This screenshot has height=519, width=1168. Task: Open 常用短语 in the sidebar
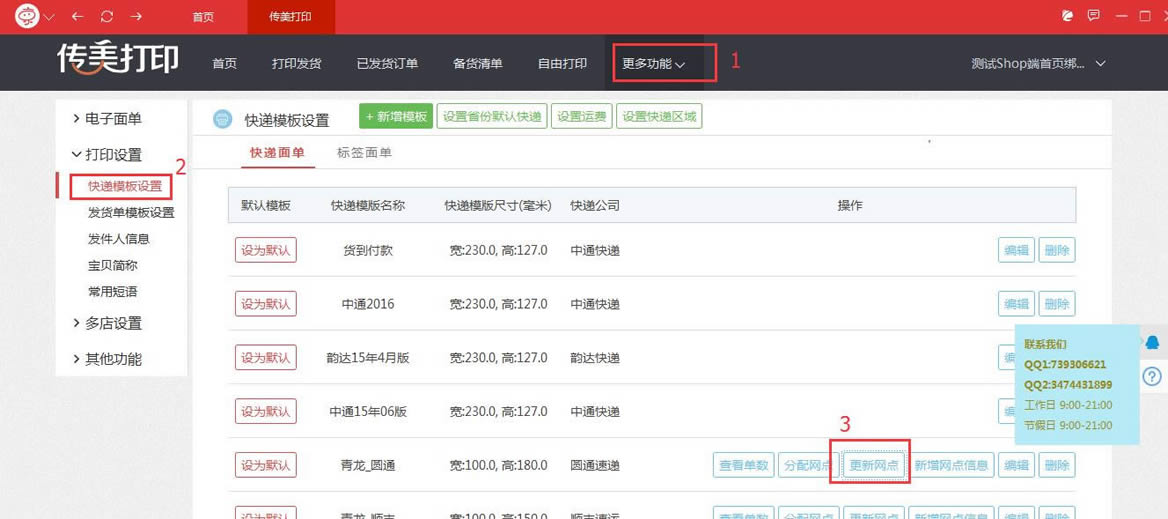(x=112, y=292)
